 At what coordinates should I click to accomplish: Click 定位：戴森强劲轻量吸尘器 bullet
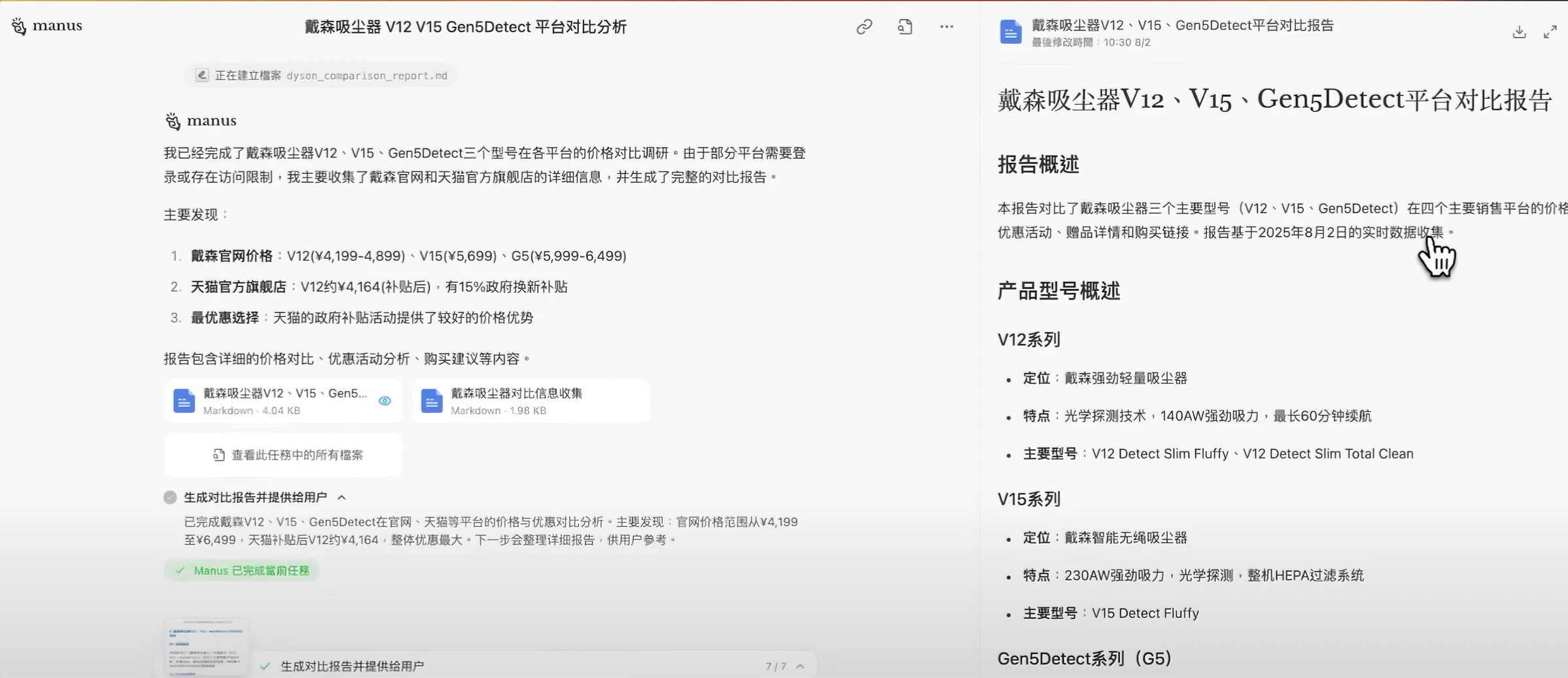1105,378
